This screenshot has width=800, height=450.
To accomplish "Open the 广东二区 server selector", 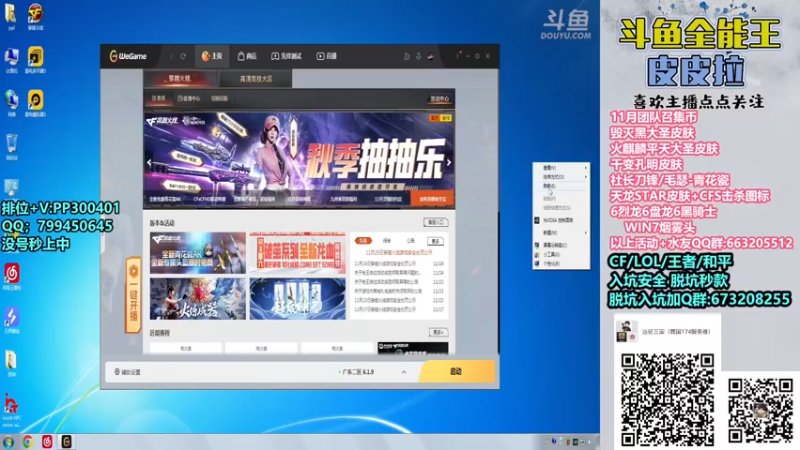I will coord(357,372).
